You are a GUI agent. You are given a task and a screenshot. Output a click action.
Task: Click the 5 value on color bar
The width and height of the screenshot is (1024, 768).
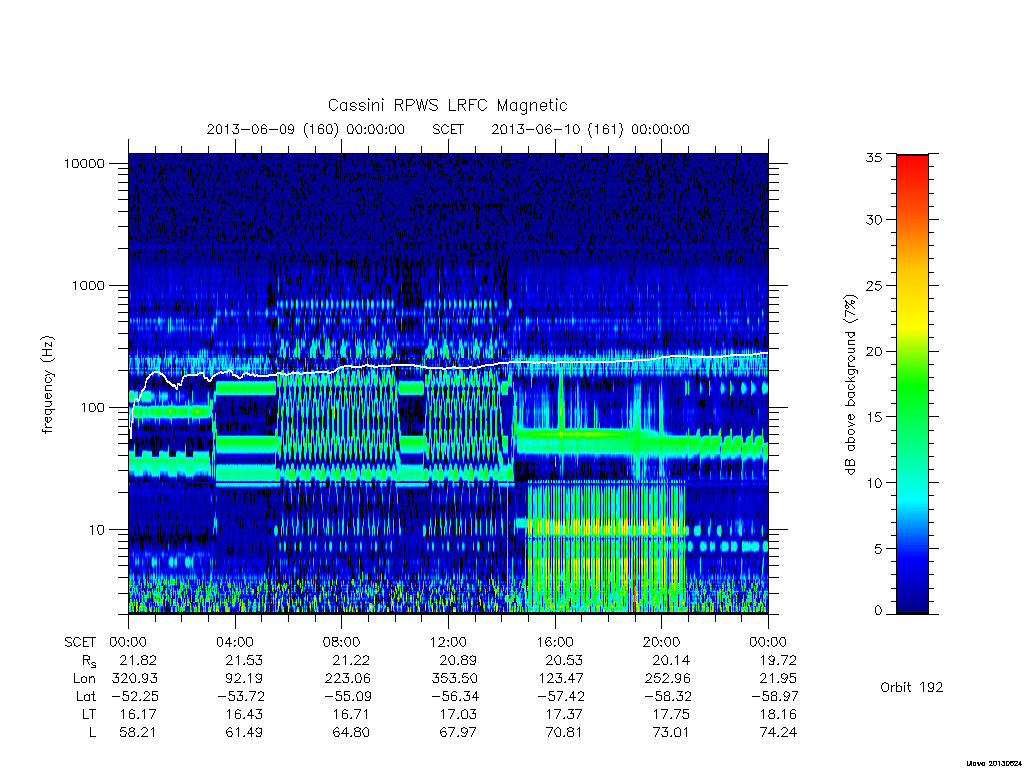click(877, 549)
